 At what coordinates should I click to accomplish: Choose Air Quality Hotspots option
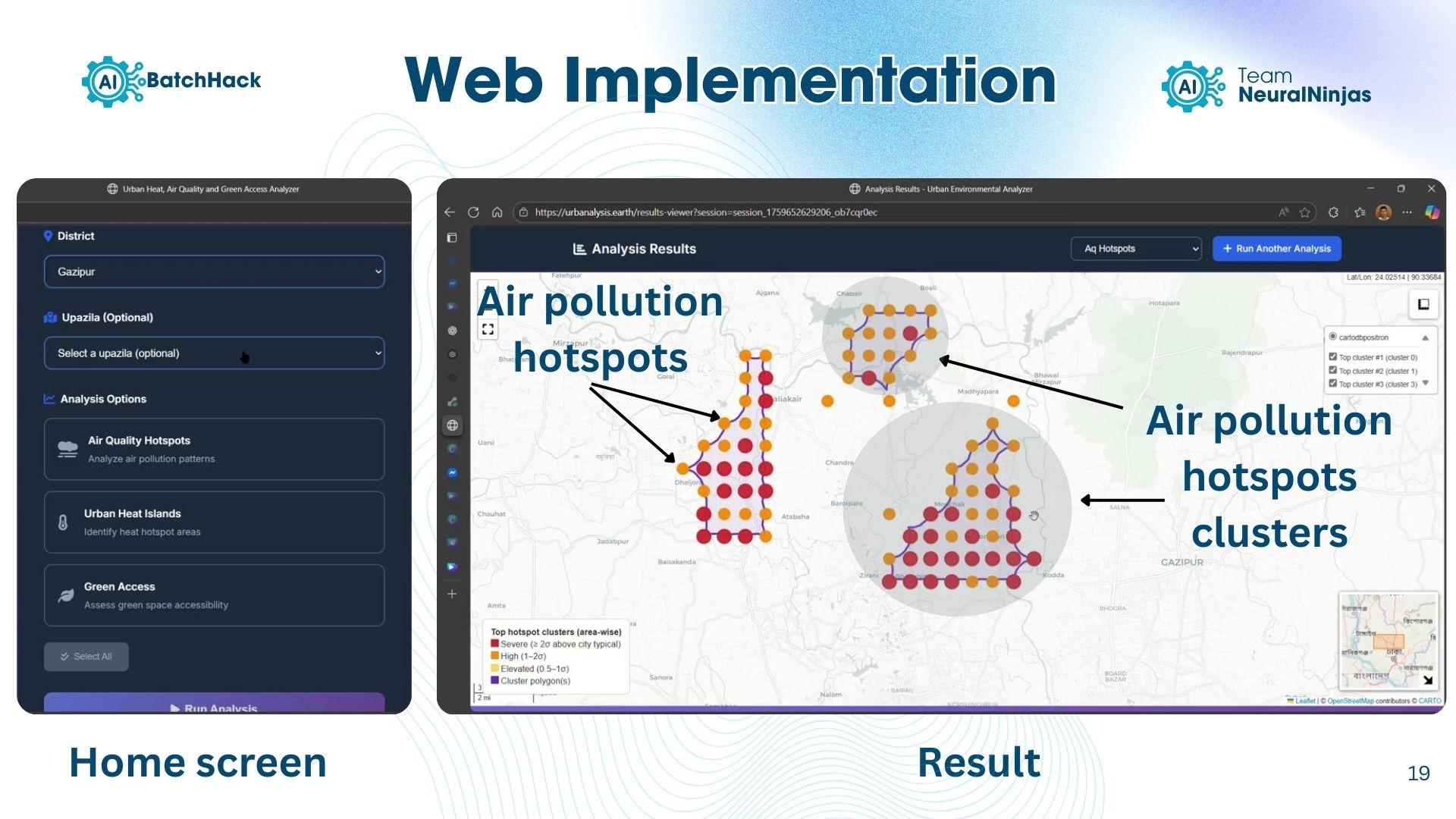click(214, 449)
